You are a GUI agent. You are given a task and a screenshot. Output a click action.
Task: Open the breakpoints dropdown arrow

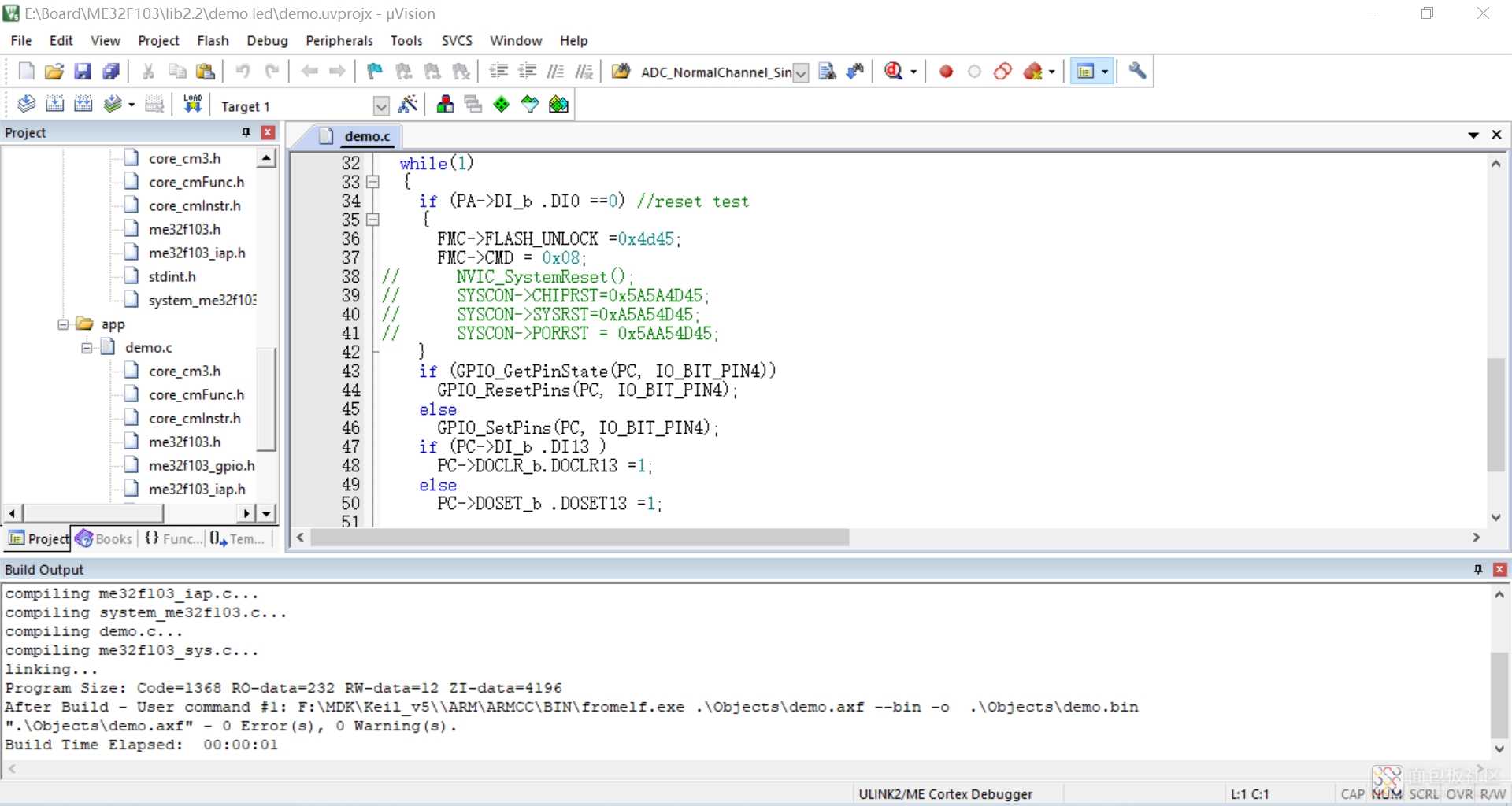pyautogui.click(x=1052, y=72)
